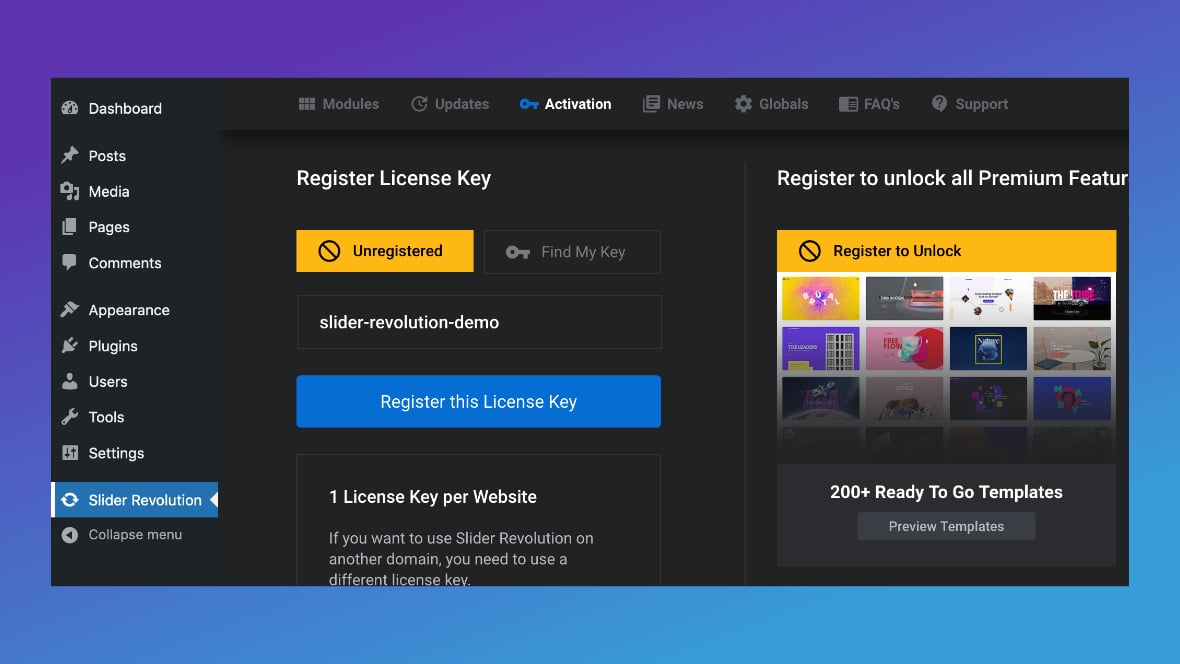Click '200+ Ready To Go Templates' text
Screen dimensions: 1180x664
pos(946,492)
